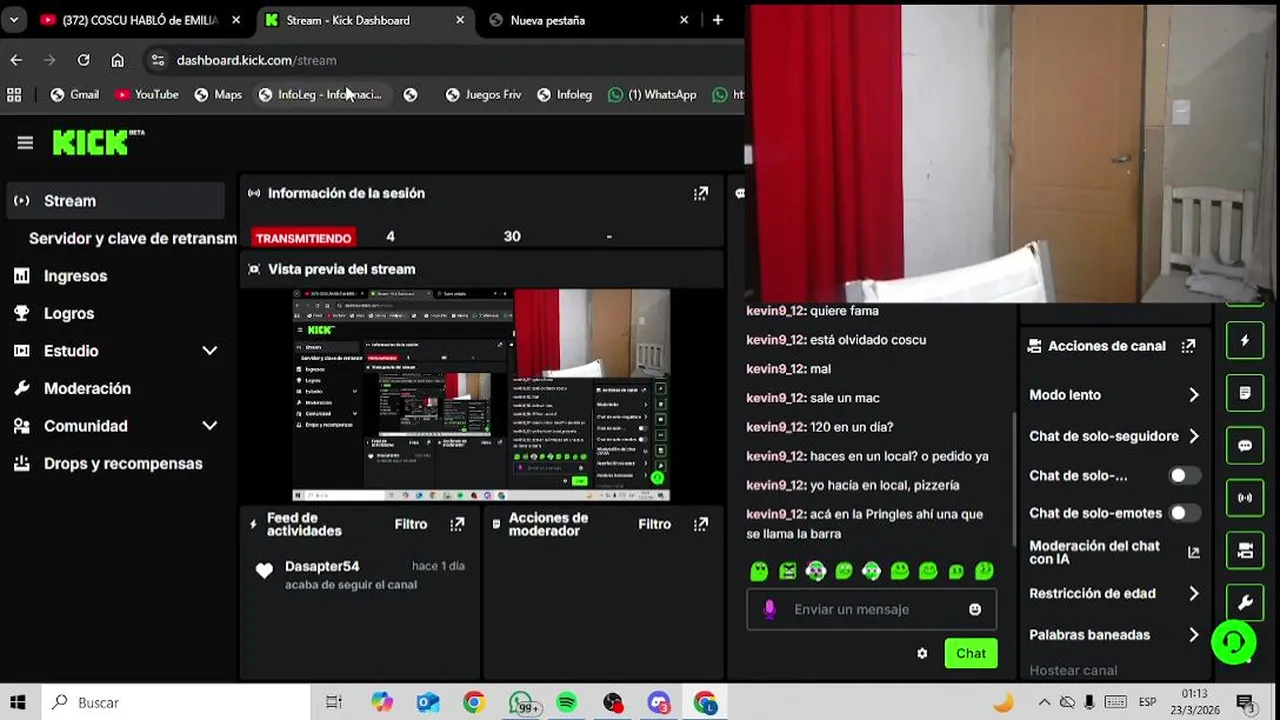Open the Kick hamburger menu
The width and height of the screenshot is (1280, 720).
(x=25, y=143)
